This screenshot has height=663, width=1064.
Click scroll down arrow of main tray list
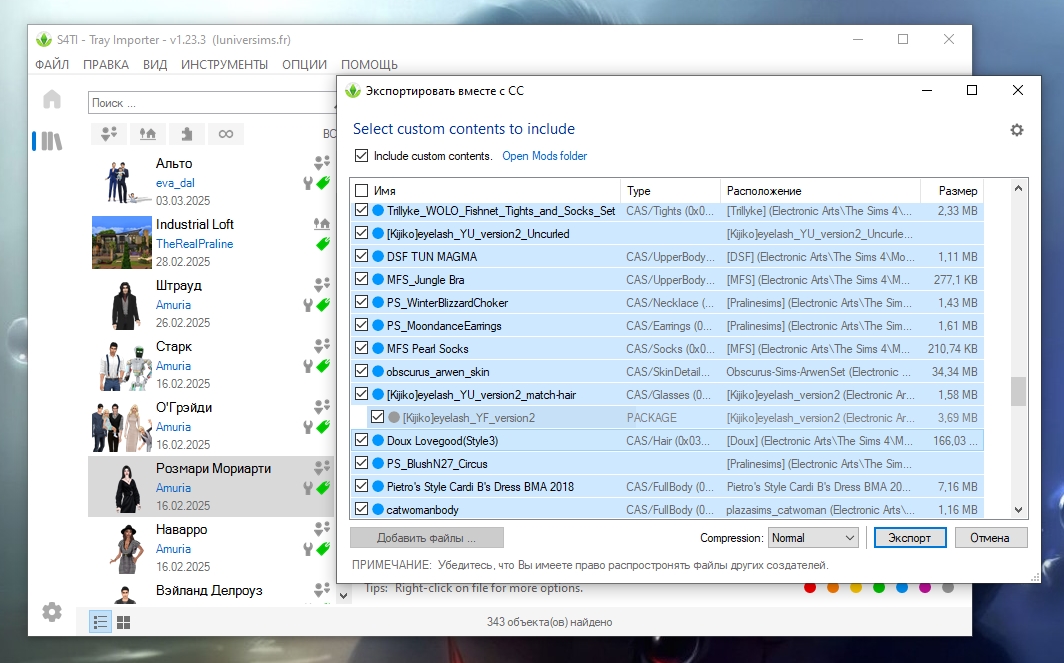(x=343, y=596)
